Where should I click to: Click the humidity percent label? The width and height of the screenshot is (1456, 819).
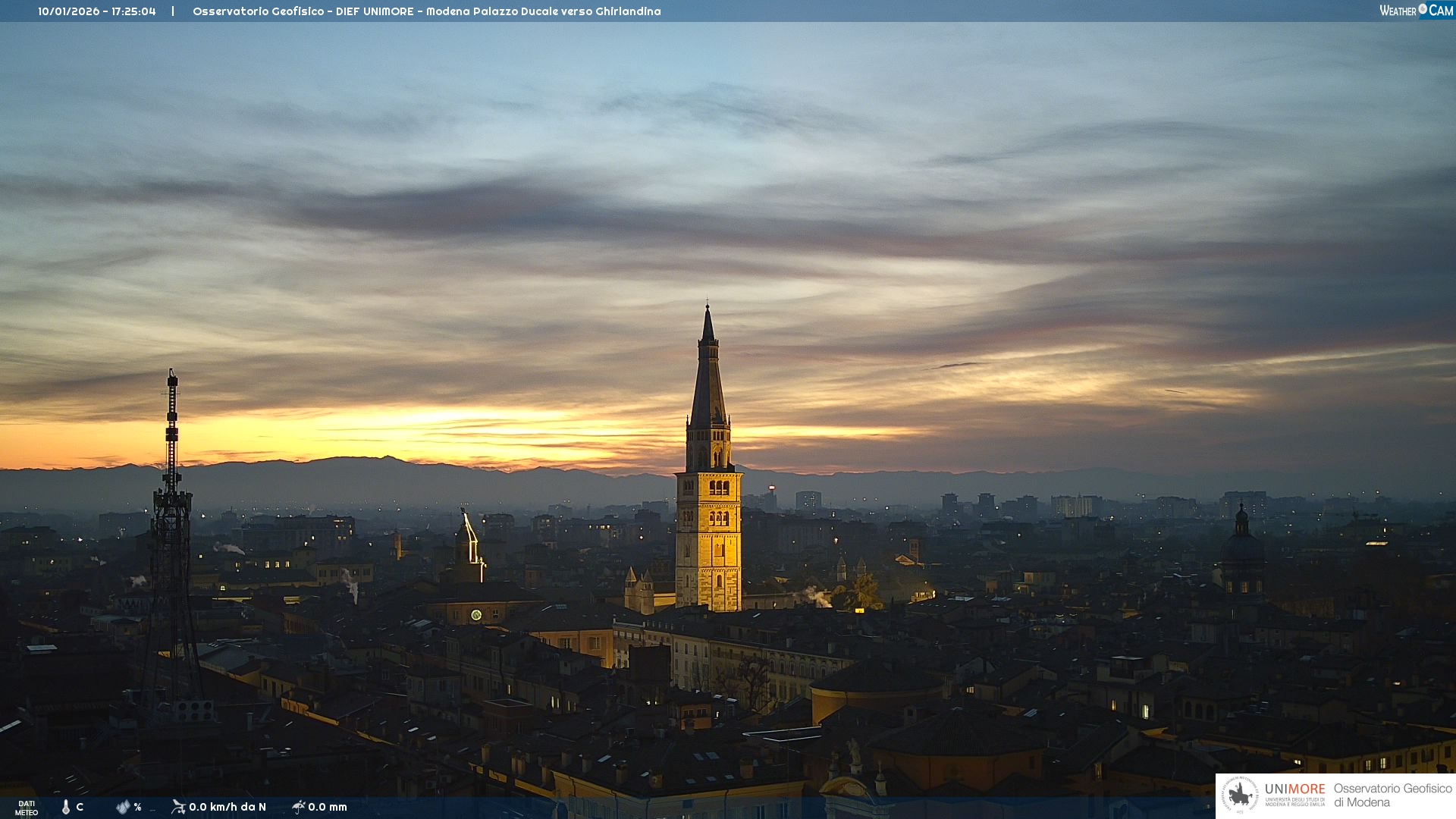tap(137, 807)
